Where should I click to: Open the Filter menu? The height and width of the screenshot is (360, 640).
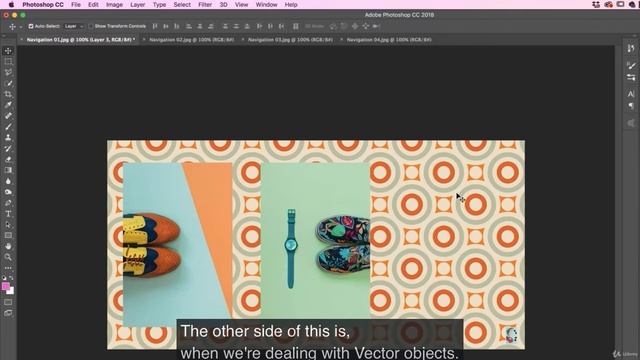pos(205,4)
